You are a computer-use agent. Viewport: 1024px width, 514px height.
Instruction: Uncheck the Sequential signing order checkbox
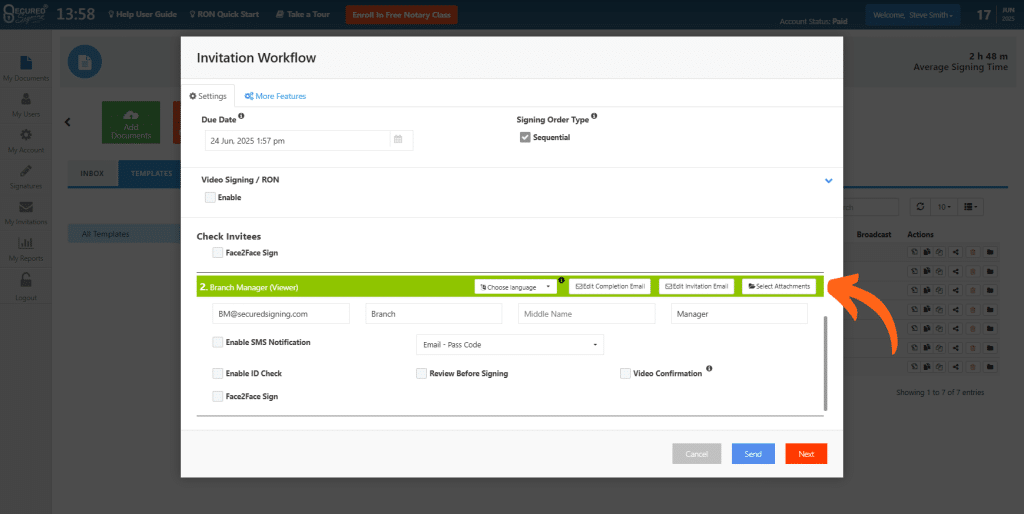click(x=525, y=137)
